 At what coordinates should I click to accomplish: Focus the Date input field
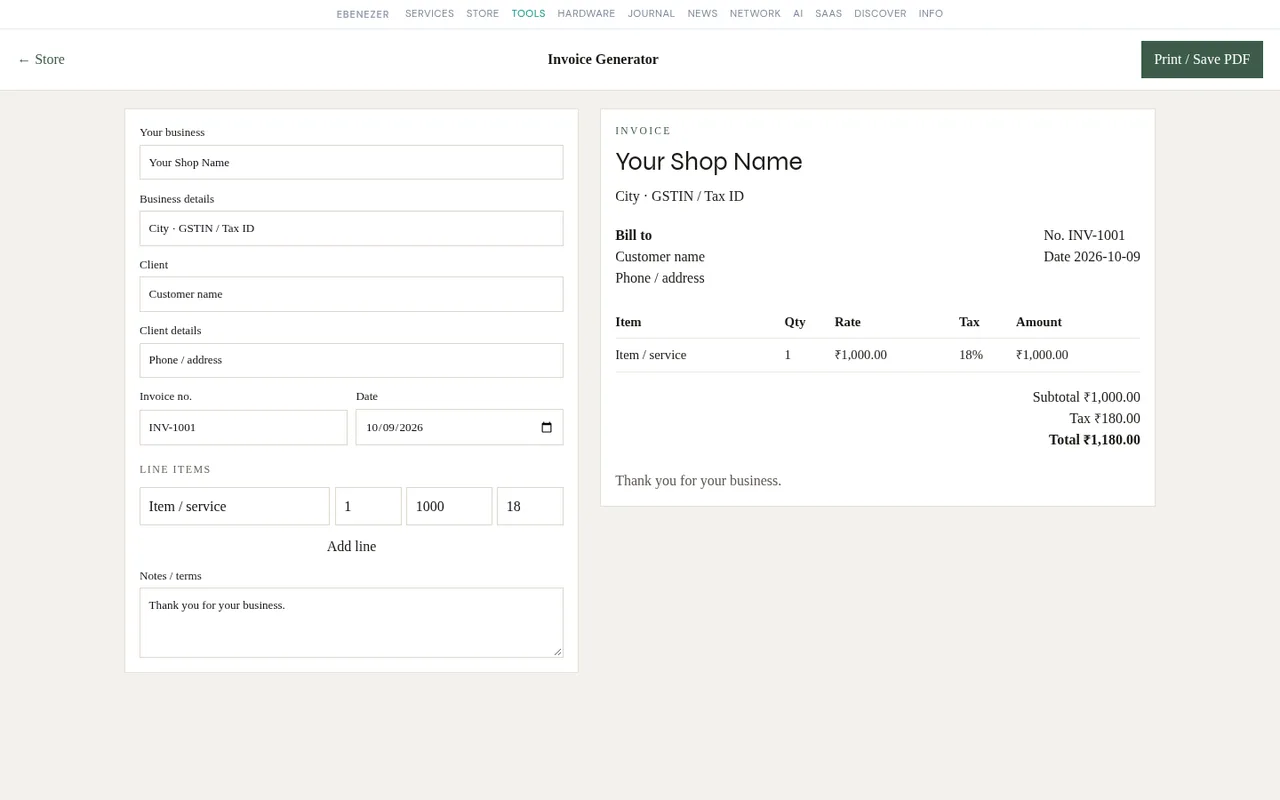tap(459, 427)
